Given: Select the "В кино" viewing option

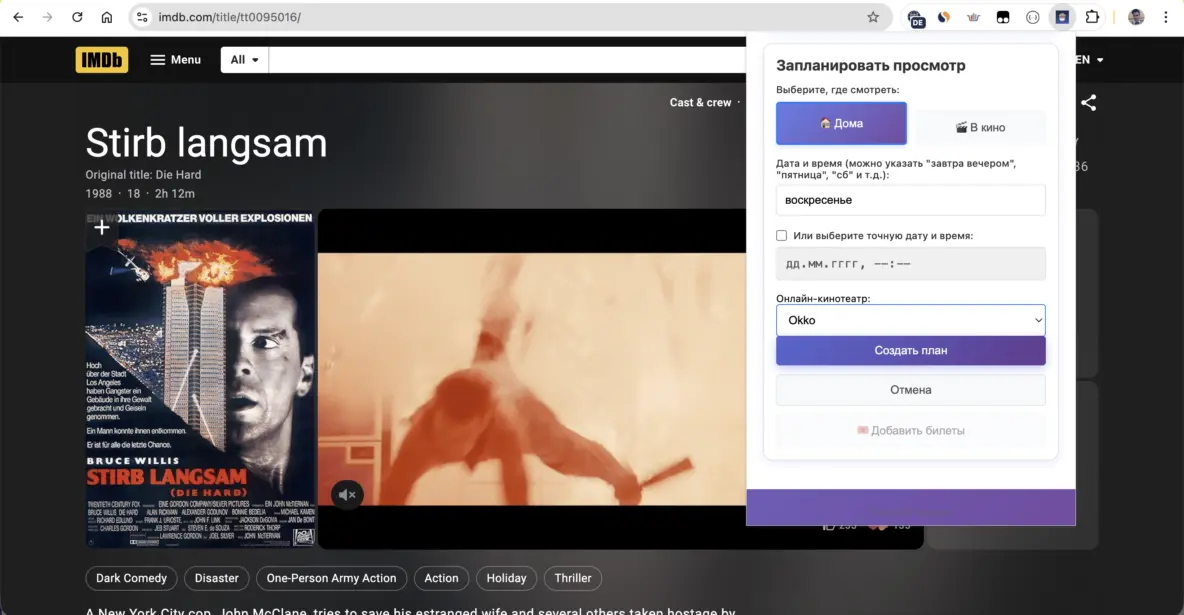Looking at the screenshot, I should pyautogui.click(x=981, y=127).
